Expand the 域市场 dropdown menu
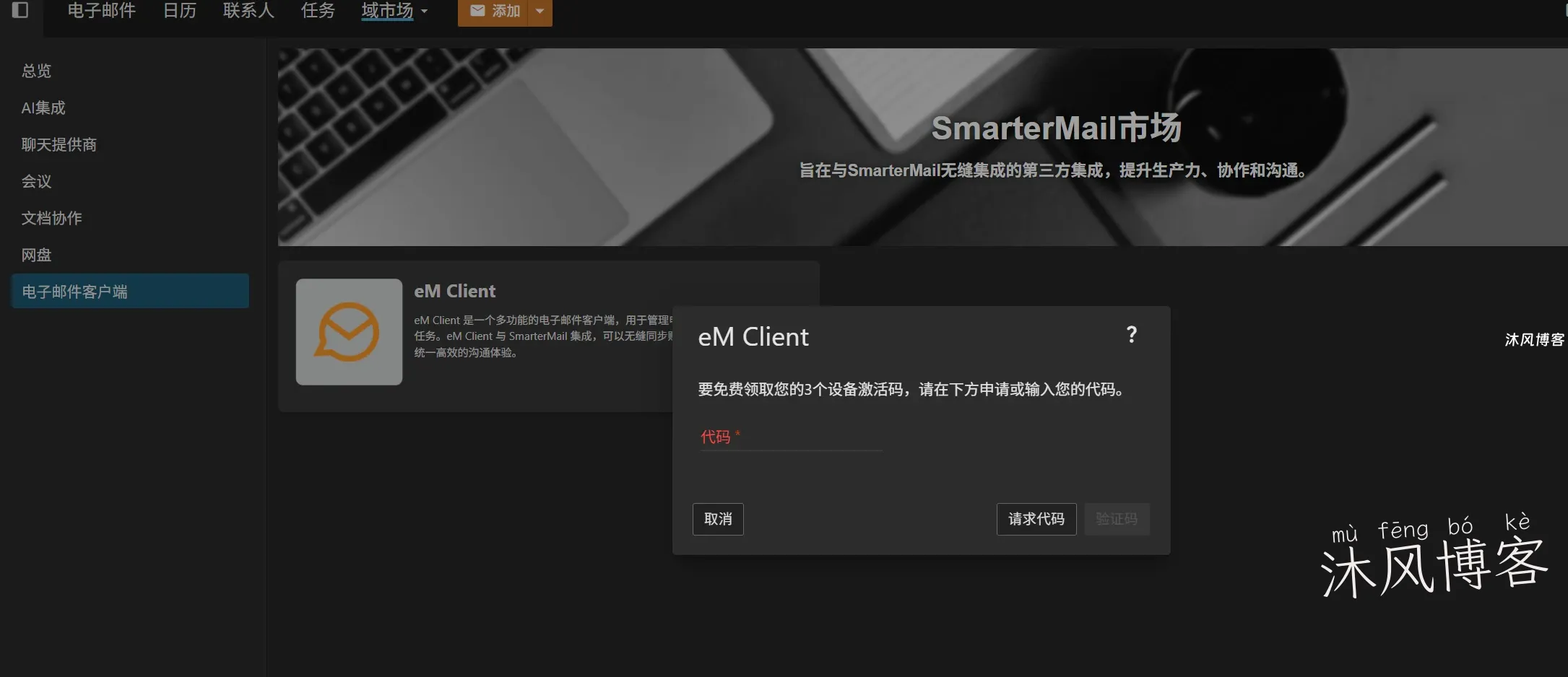 point(394,11)
